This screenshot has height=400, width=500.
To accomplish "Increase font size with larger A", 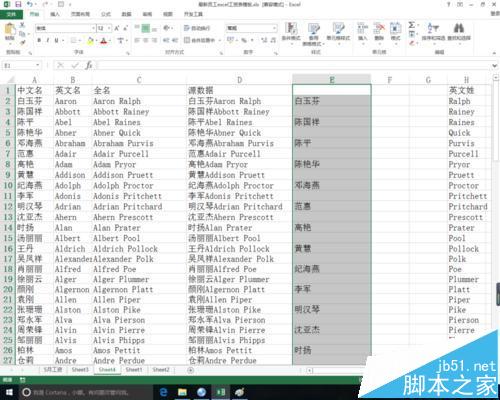I will coord(117,28).
